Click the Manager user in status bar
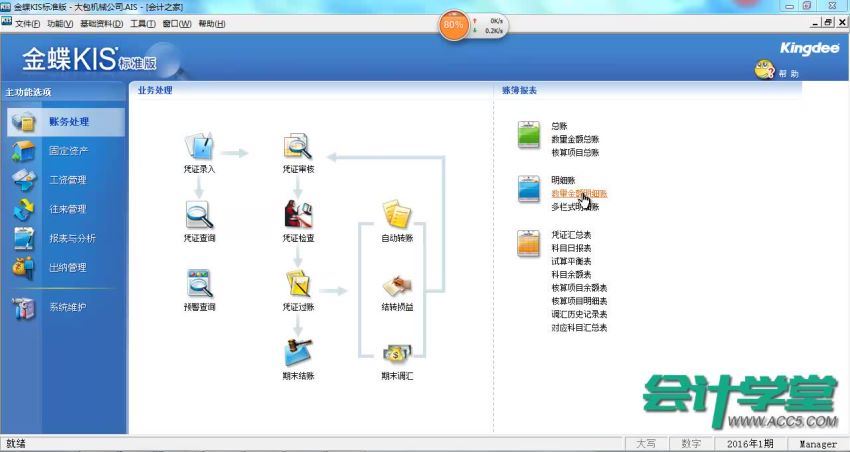The height and width of the screenshot is (452, 850). point(818,444)
